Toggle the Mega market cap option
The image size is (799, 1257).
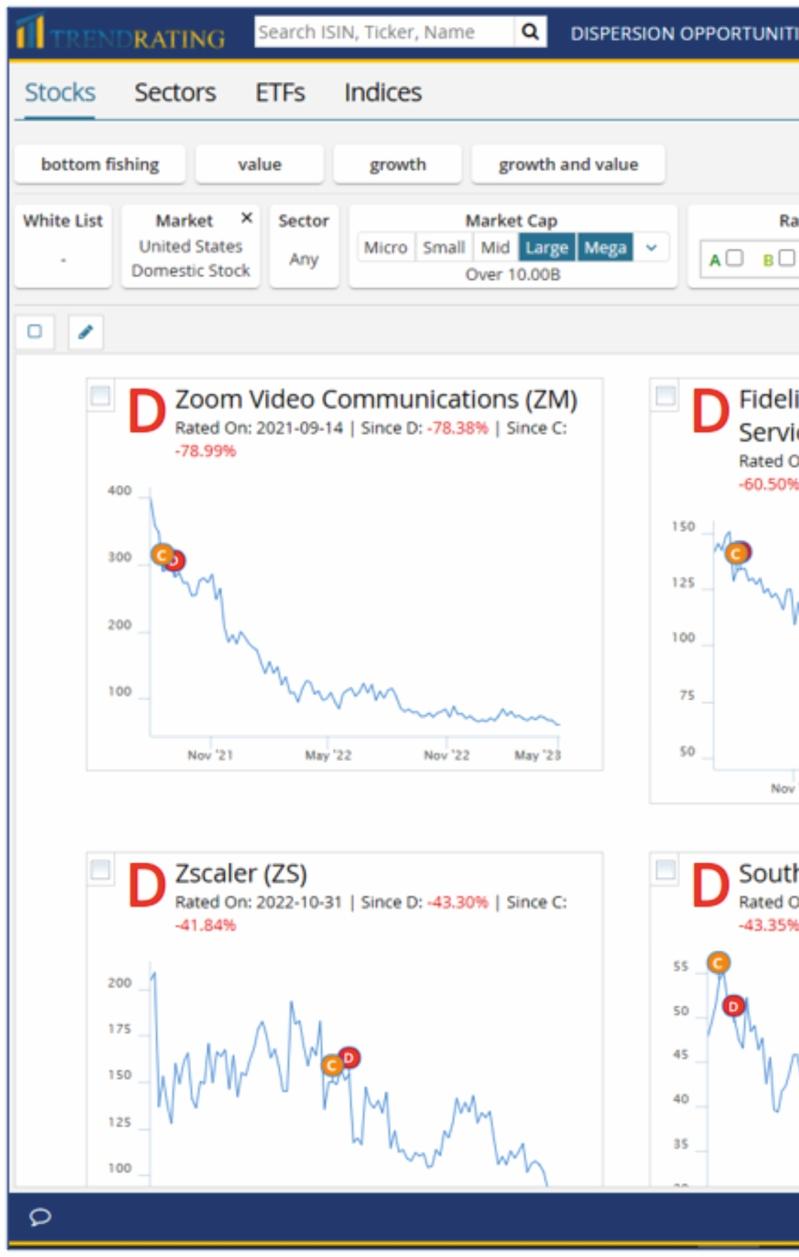(x=605, y=247)
